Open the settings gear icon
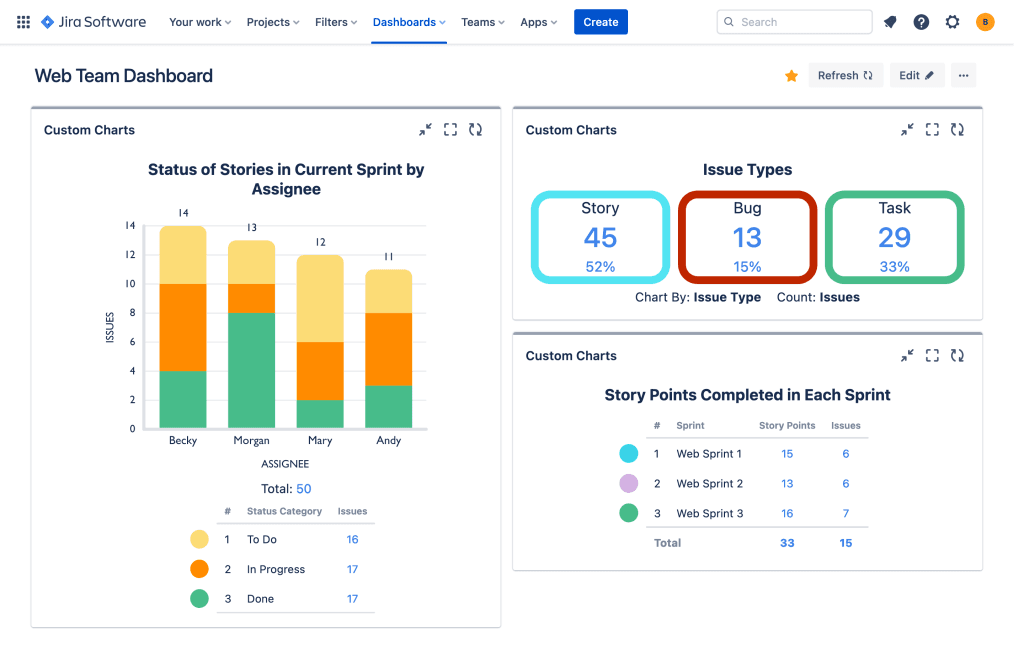The height and width of the screenshot is (646, 1024). point(952,22)
